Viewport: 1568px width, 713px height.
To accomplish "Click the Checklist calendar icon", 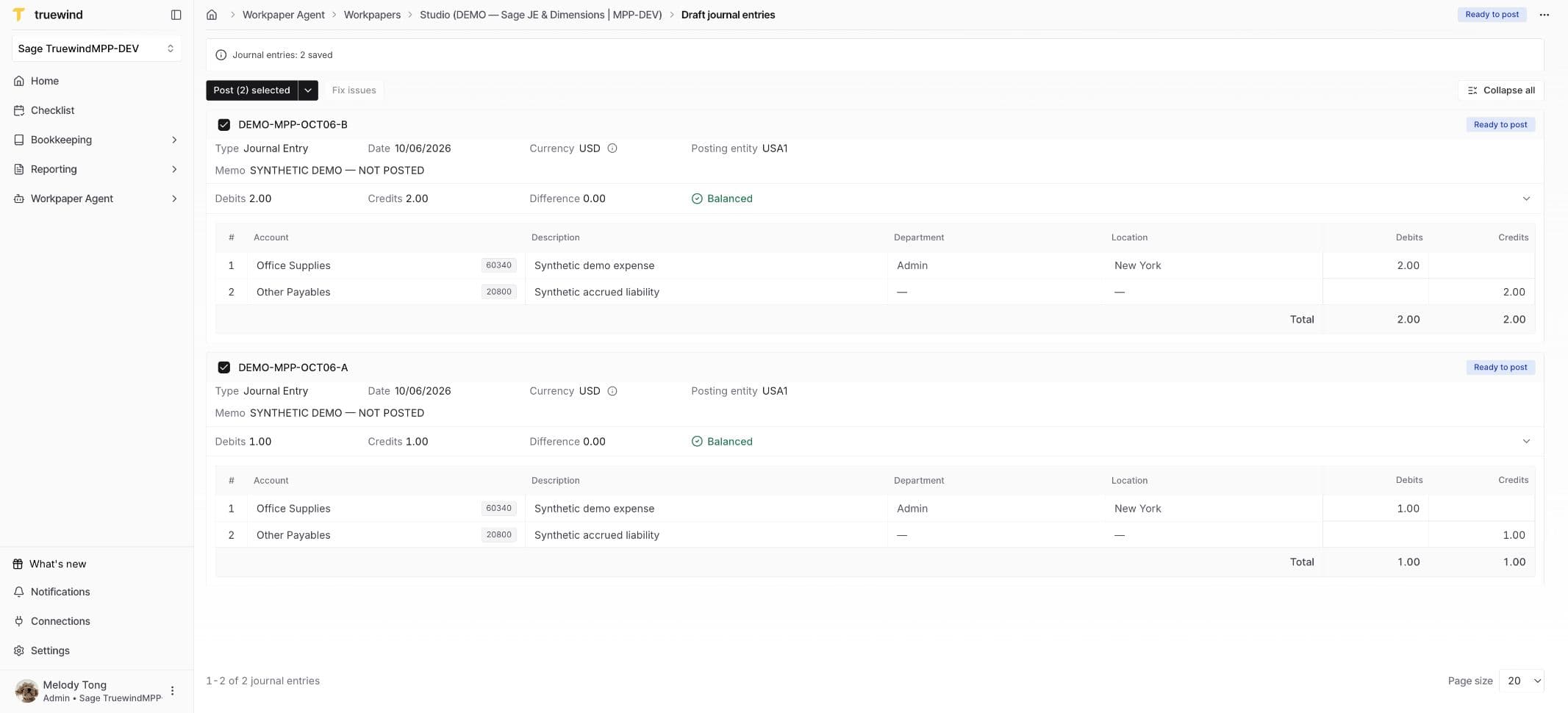I will [x=19, y=110].
